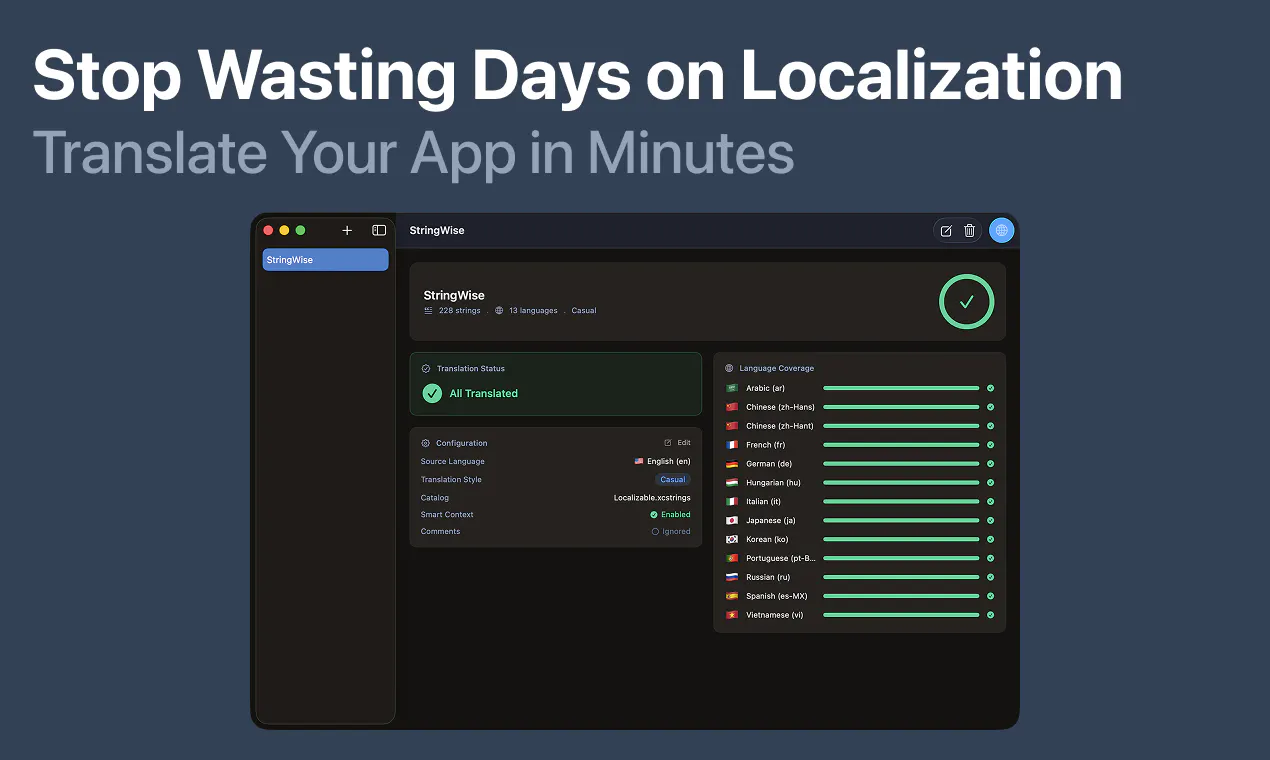Click the Language Coverage globe icon
This screenshot has height=760, width=1270.
click(x=729, y=368)
